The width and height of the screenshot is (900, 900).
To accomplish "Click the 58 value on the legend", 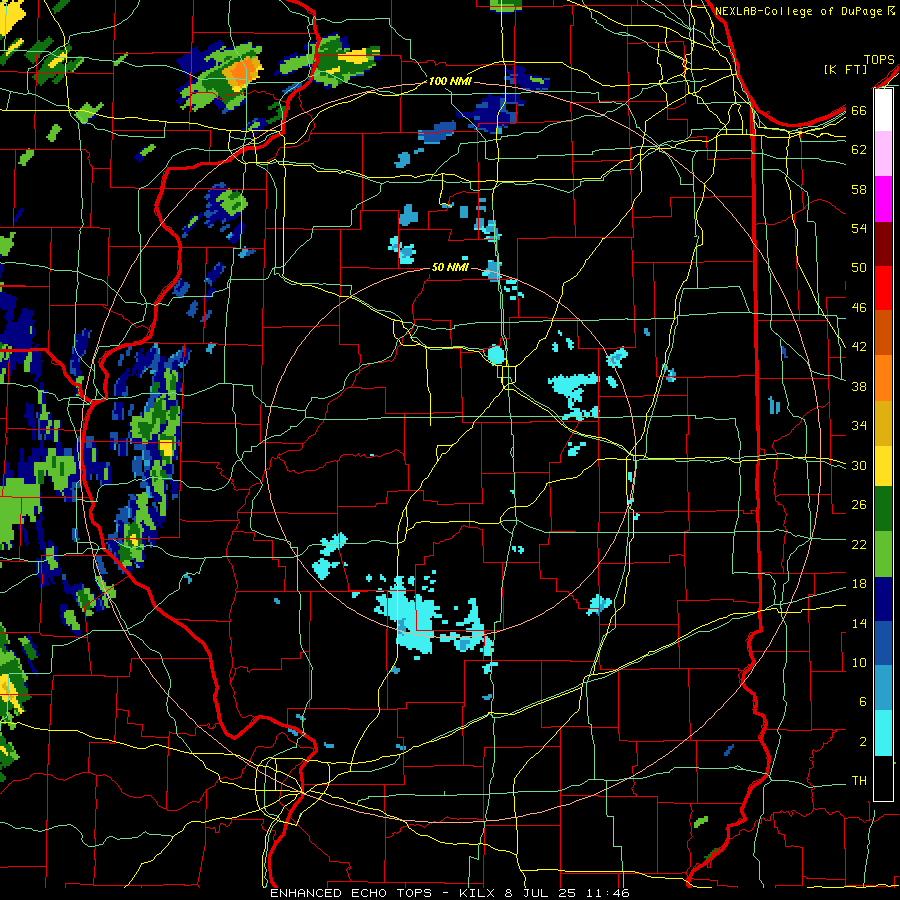I will [859, 189].
